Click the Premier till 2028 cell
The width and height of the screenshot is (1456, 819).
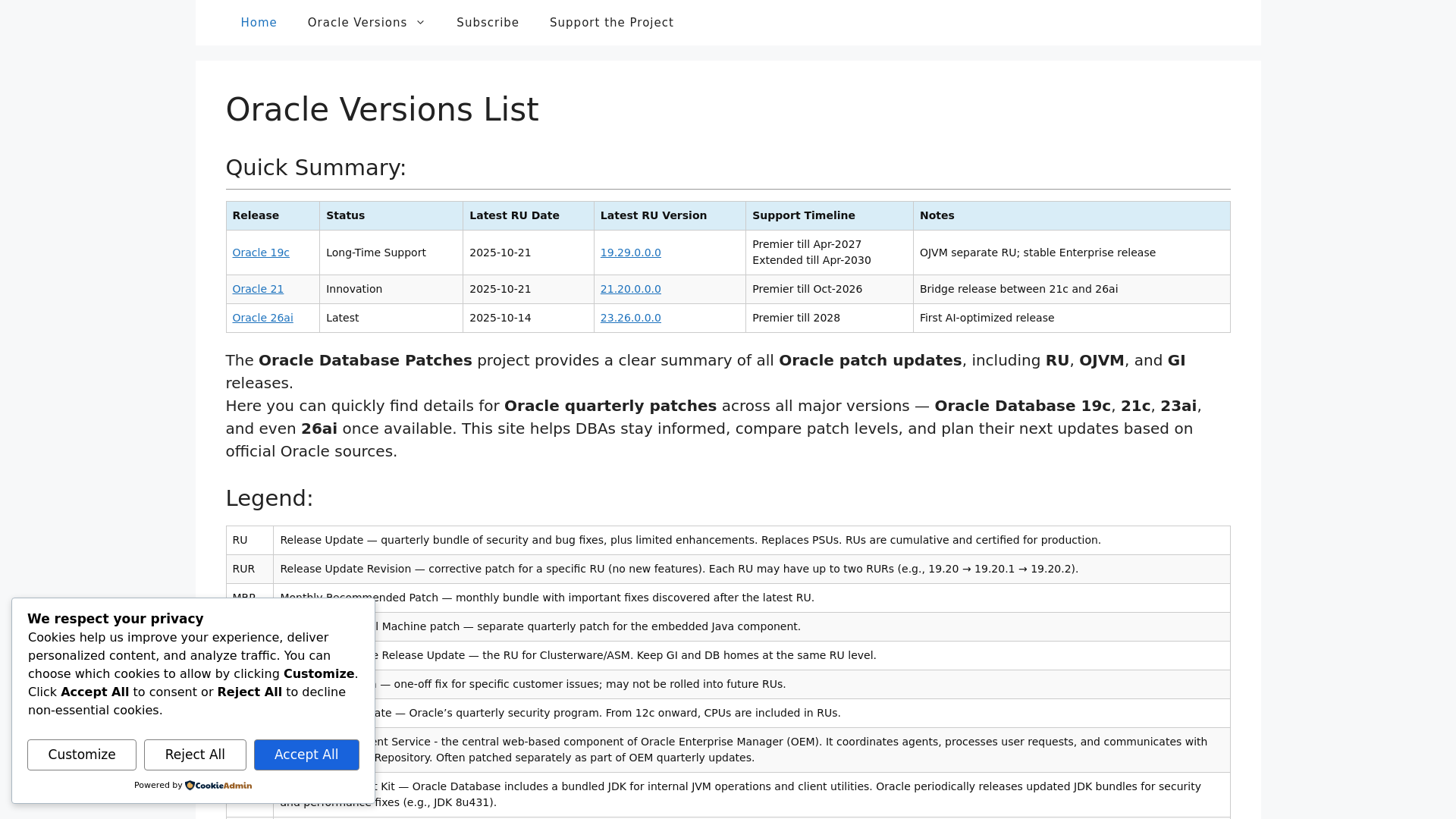click(830, 318)
